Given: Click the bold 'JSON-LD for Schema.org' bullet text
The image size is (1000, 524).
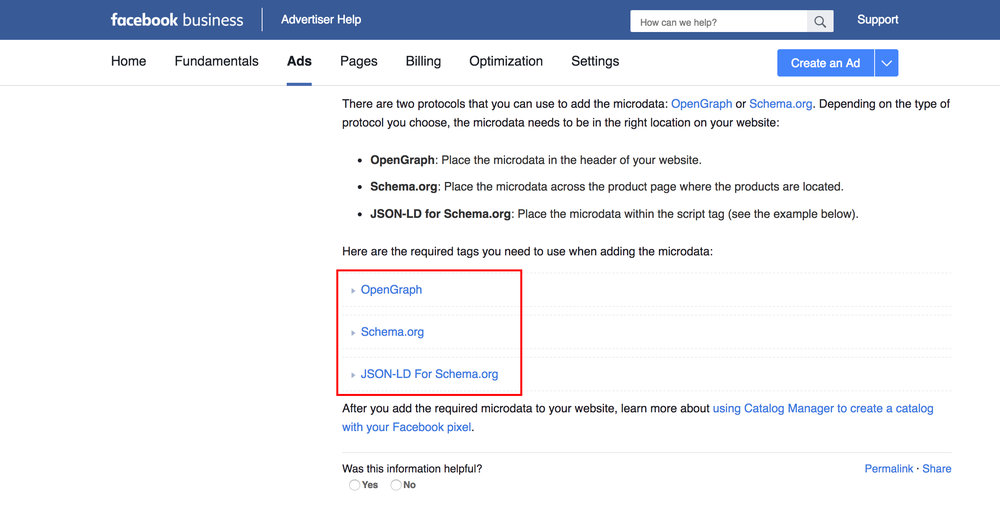Looking at the screenshot, I should 440,214.
